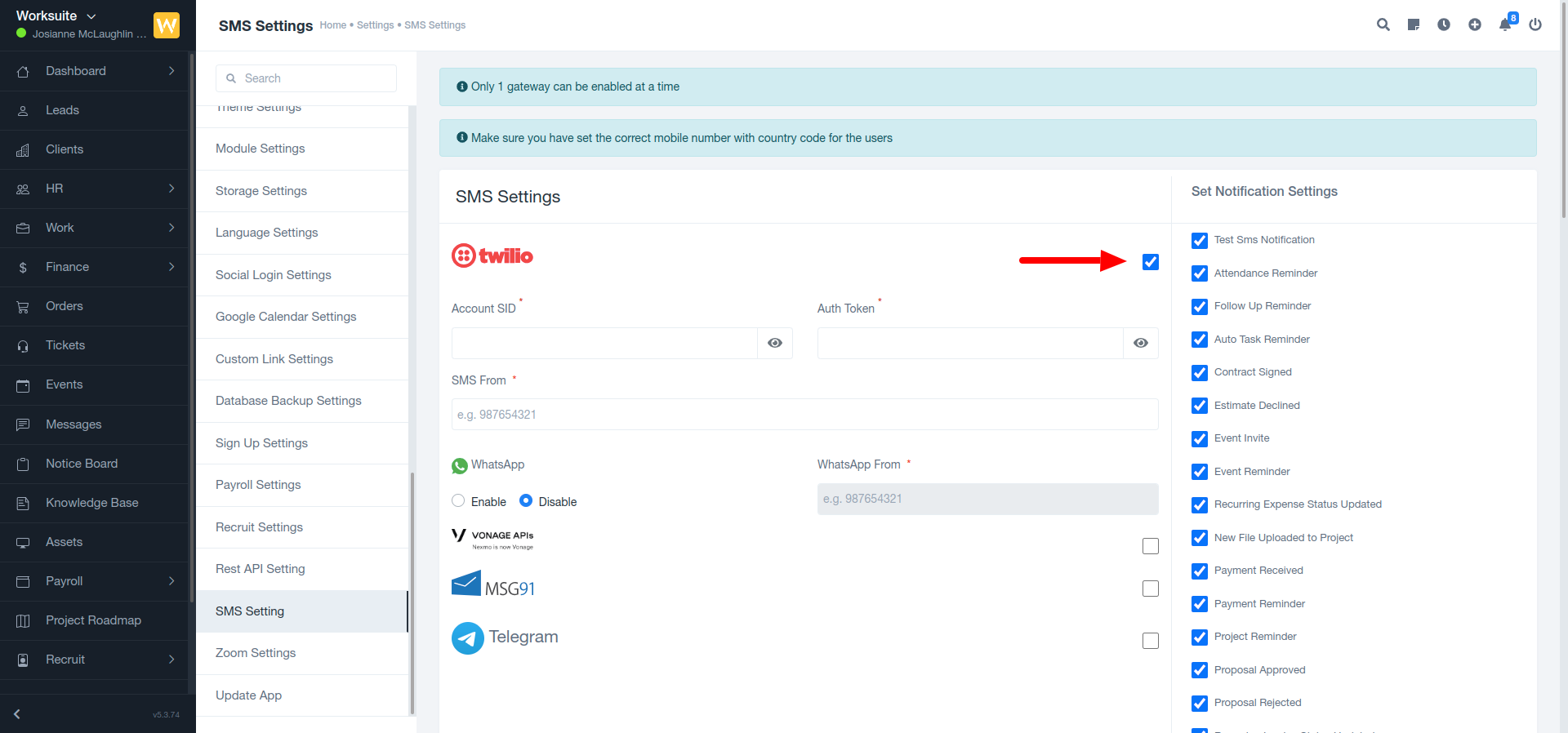Click the Account SID input field
This screenshot has height=733, width=1568.
click(x=604, y=343)
